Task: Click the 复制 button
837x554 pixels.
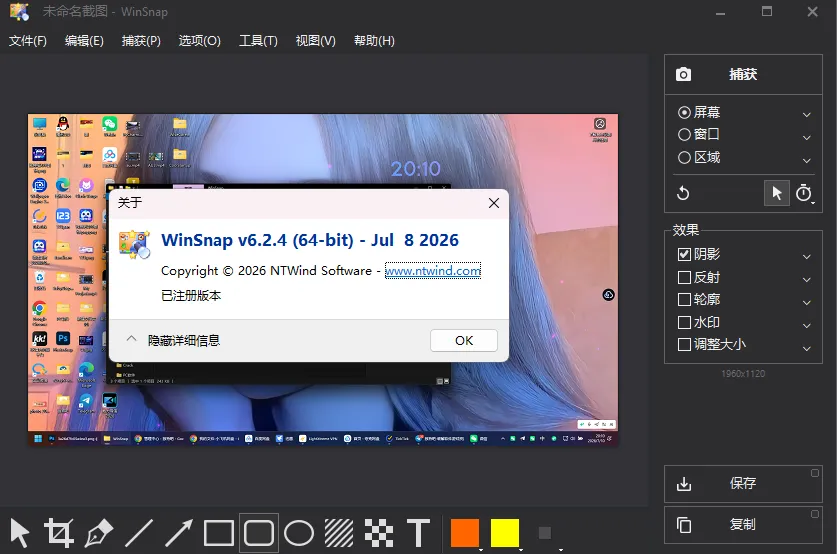Action: (x=743, y=525)
